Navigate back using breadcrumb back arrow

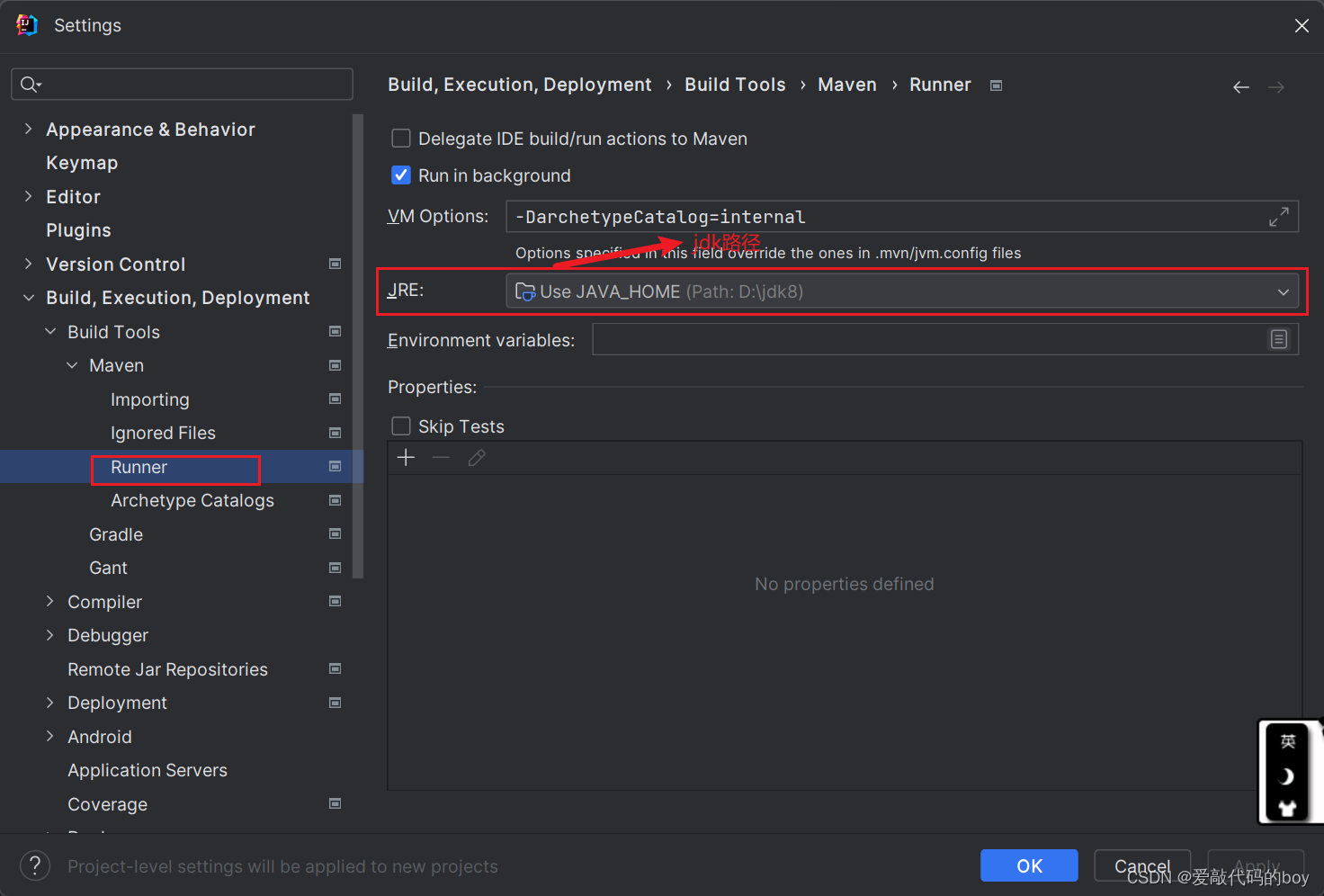click(x=1240, y=86)
